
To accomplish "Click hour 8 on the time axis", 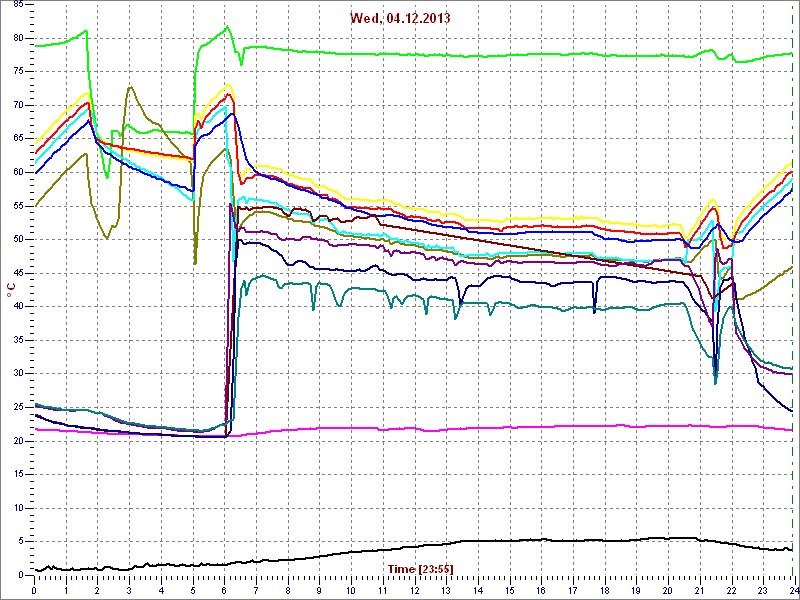I will [x=288, y=590].
